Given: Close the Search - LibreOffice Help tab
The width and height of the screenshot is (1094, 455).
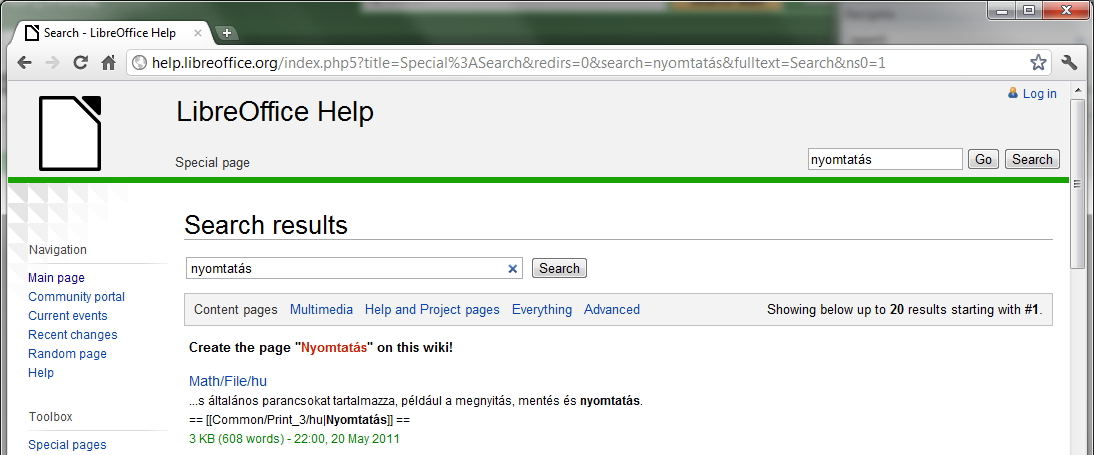Looking at the screenshot, I should [197, 33].
